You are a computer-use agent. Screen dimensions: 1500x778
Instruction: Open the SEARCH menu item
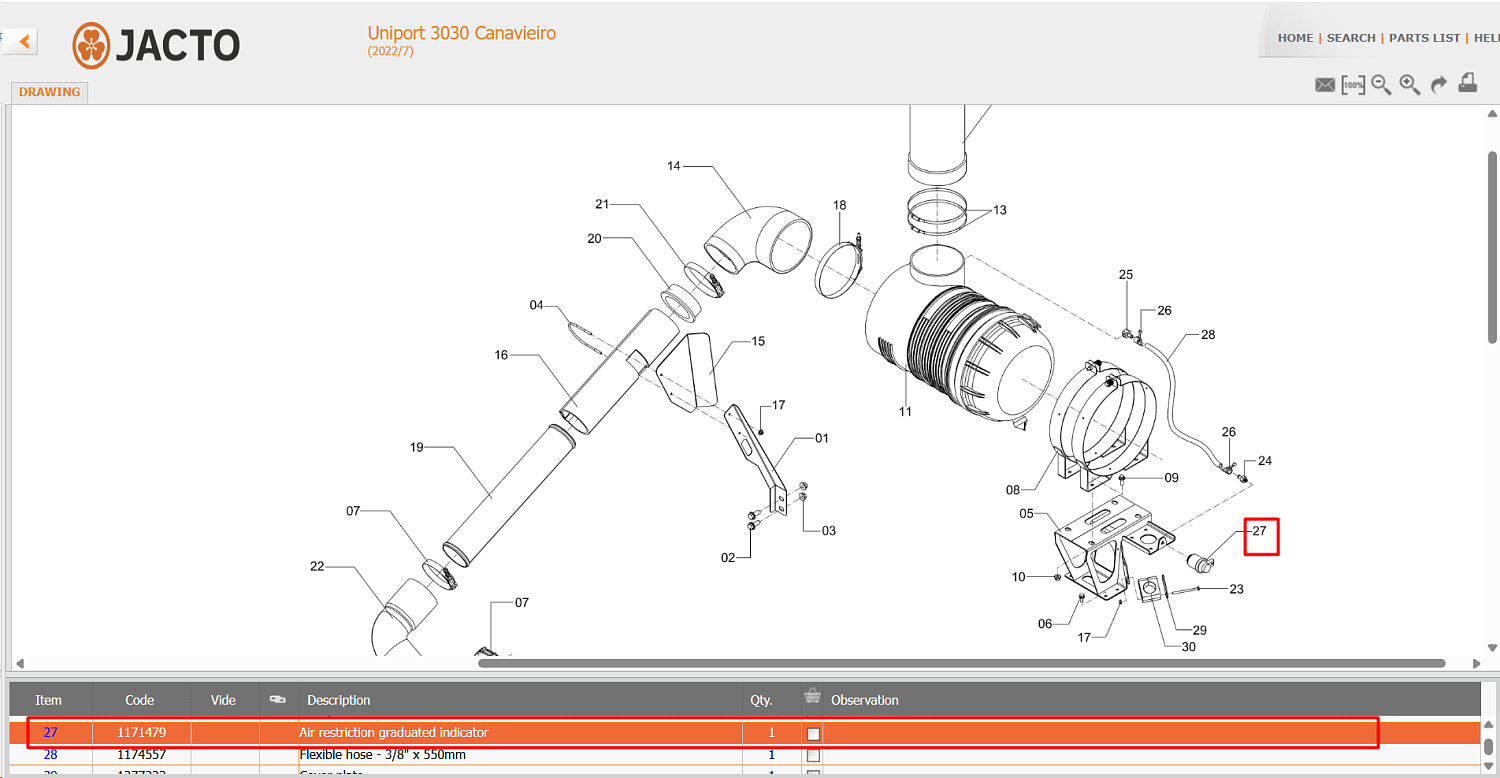coord(1351,38)
